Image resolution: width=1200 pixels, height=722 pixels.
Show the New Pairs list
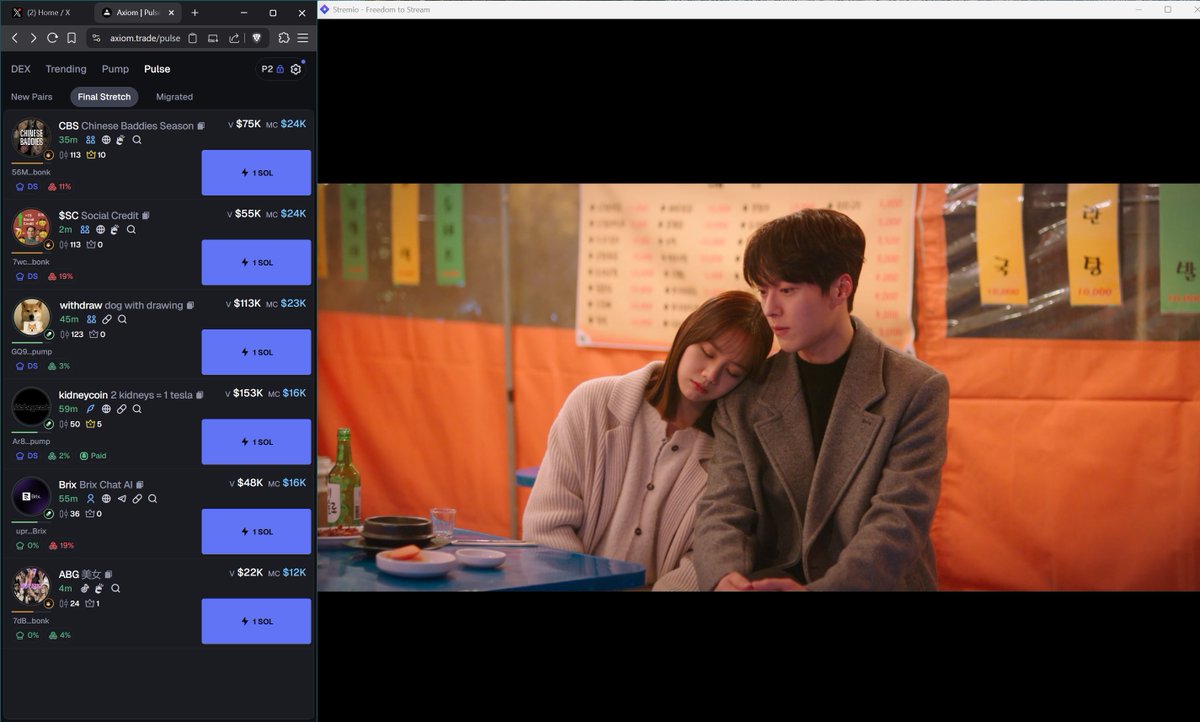tap(32, 97)
